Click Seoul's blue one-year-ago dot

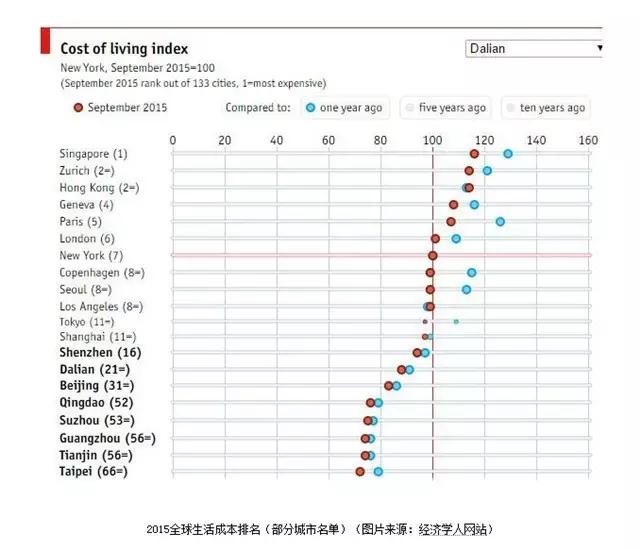(x=466, y=289)
